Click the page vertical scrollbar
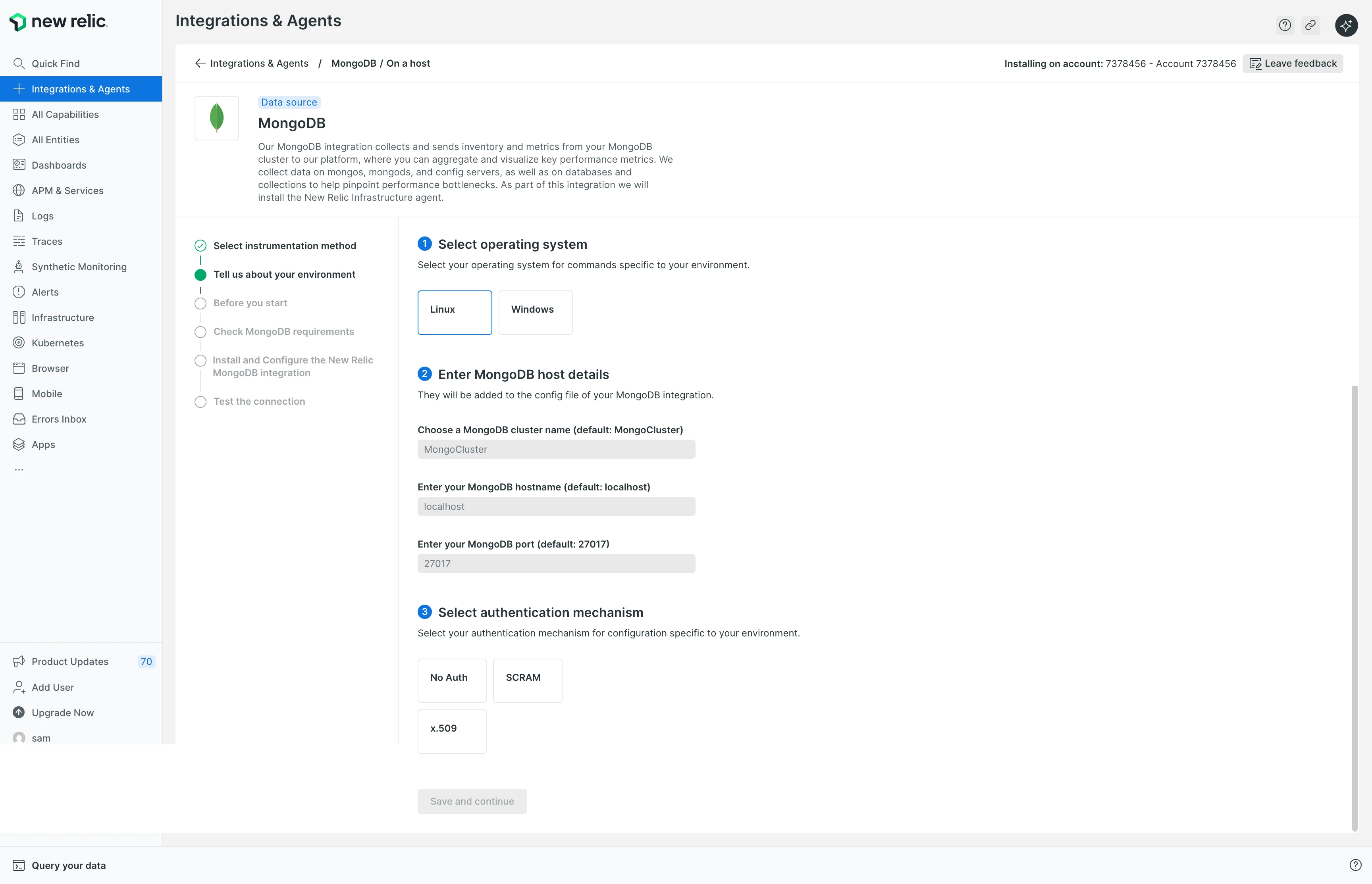This screenshot has height=884, width=1372. coord(1355,609)
